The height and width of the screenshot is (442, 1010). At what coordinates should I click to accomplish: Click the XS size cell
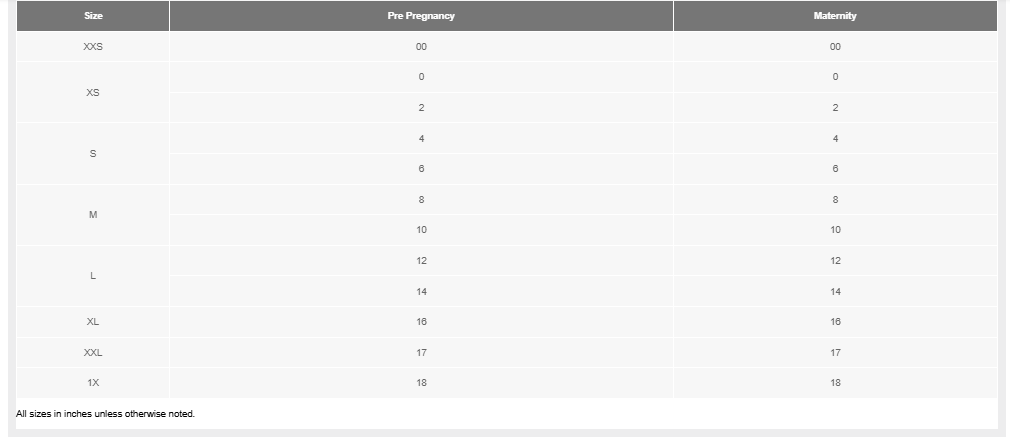(93, 92)
